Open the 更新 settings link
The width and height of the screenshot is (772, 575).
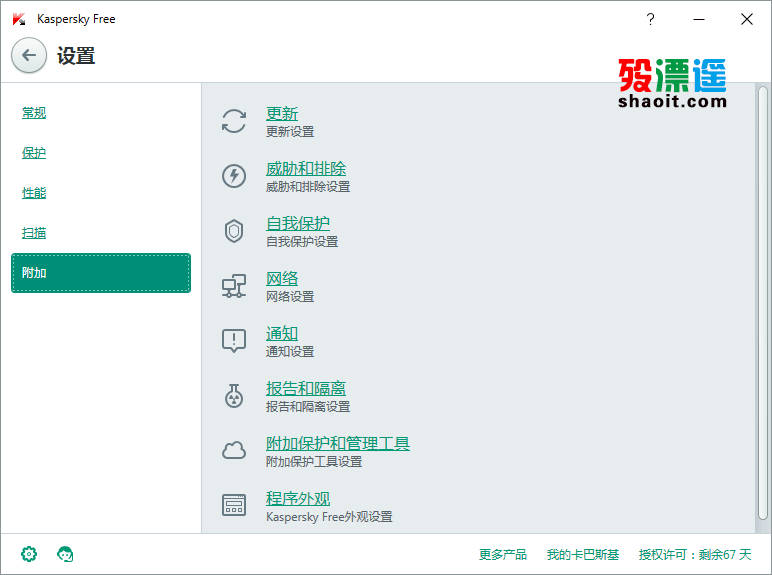pos(282,114)
